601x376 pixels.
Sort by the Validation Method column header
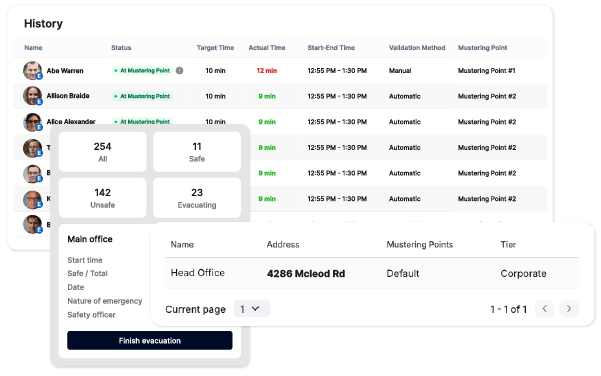click(x=417, y=48)
